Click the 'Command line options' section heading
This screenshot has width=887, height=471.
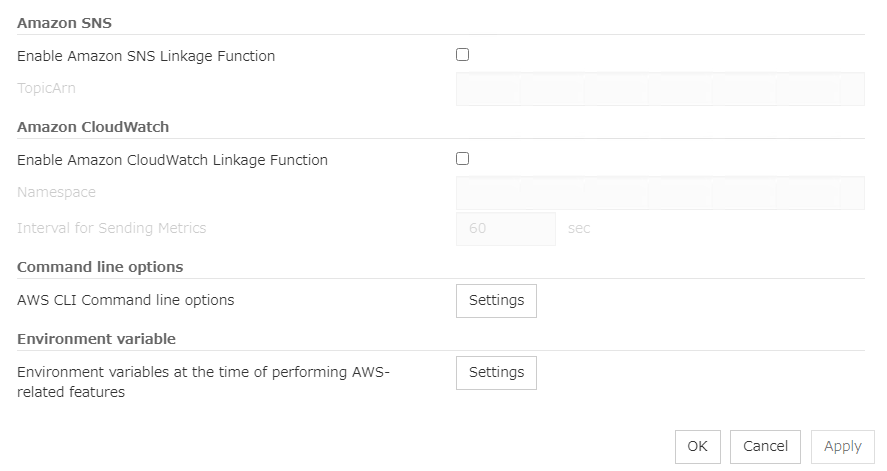(100, 267)
